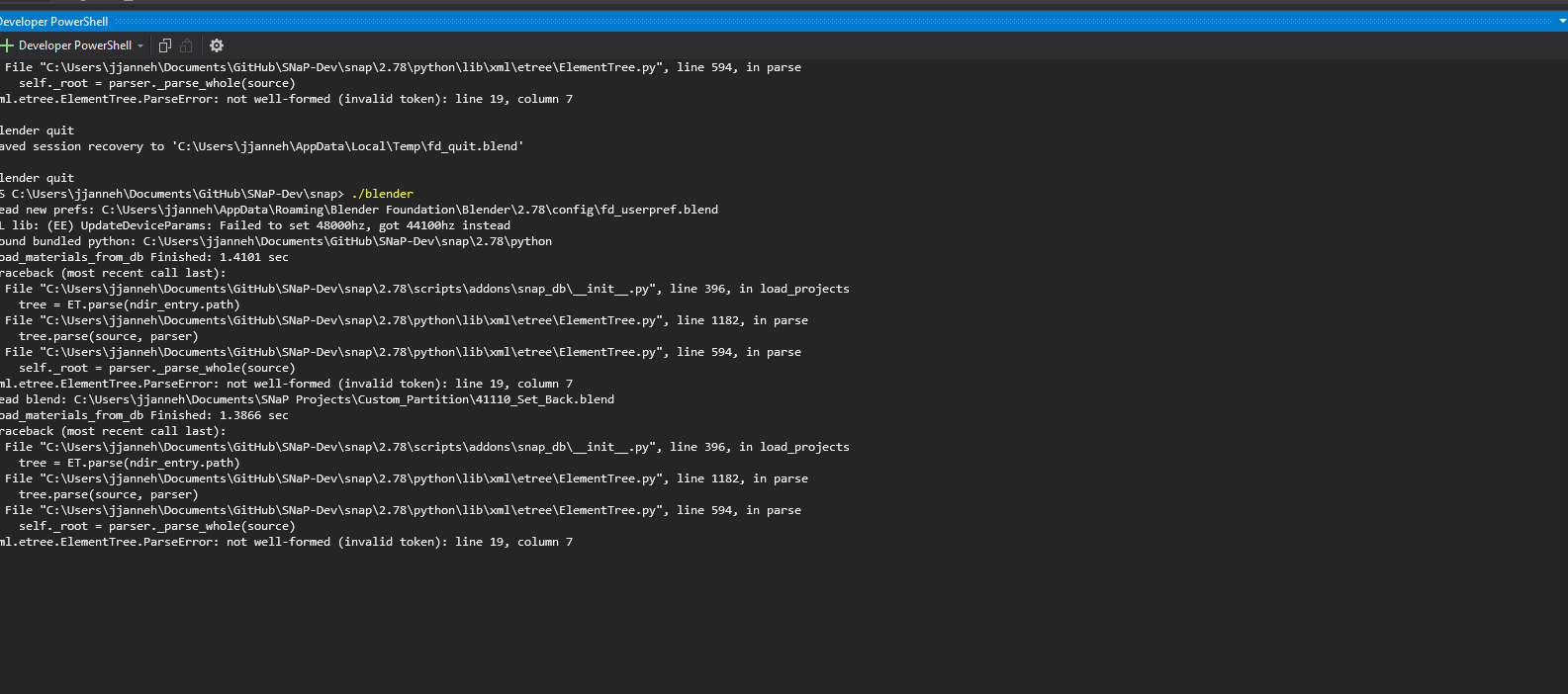Click the 'bundled python' path line
The width and height of the screenshot is (1568, 694).
click(x=276, y=241)
